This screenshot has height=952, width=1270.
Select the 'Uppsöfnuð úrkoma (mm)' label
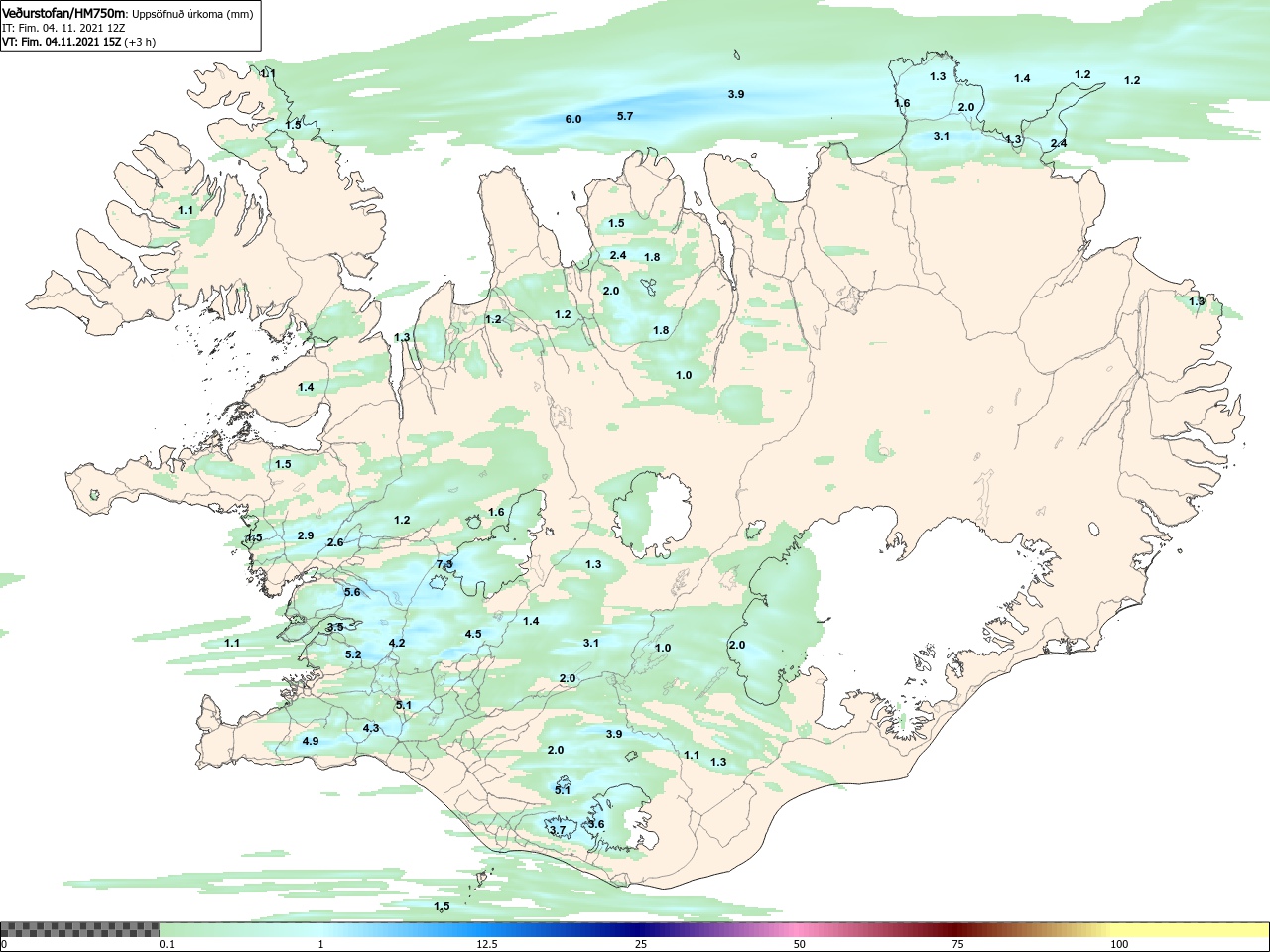pyautogui.click(x=192, y=14)
